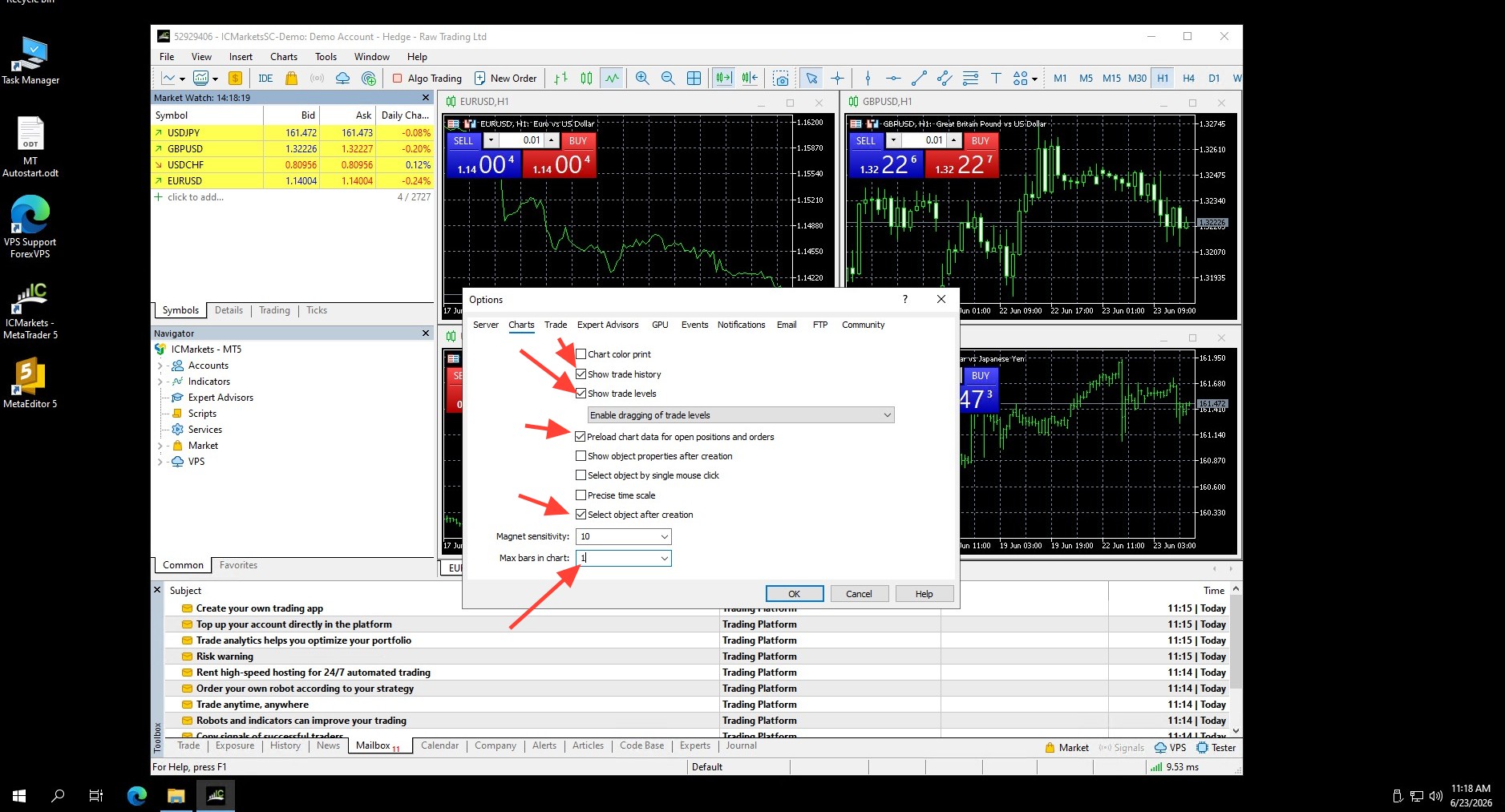This screenshot has height=812, width=1505.
Task: Uncheck Show trade levels
Action: 581,394
